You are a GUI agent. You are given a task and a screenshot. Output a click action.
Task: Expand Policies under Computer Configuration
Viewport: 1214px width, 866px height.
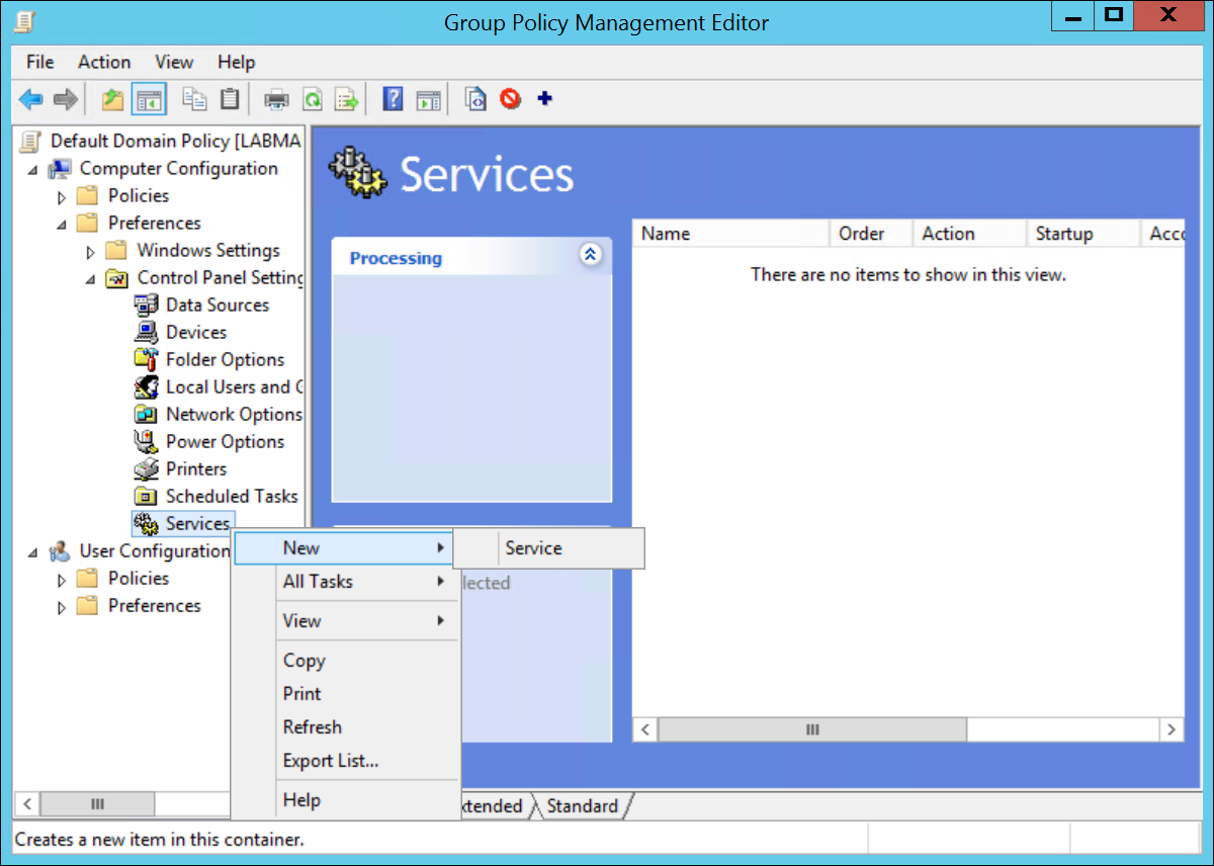62,197
